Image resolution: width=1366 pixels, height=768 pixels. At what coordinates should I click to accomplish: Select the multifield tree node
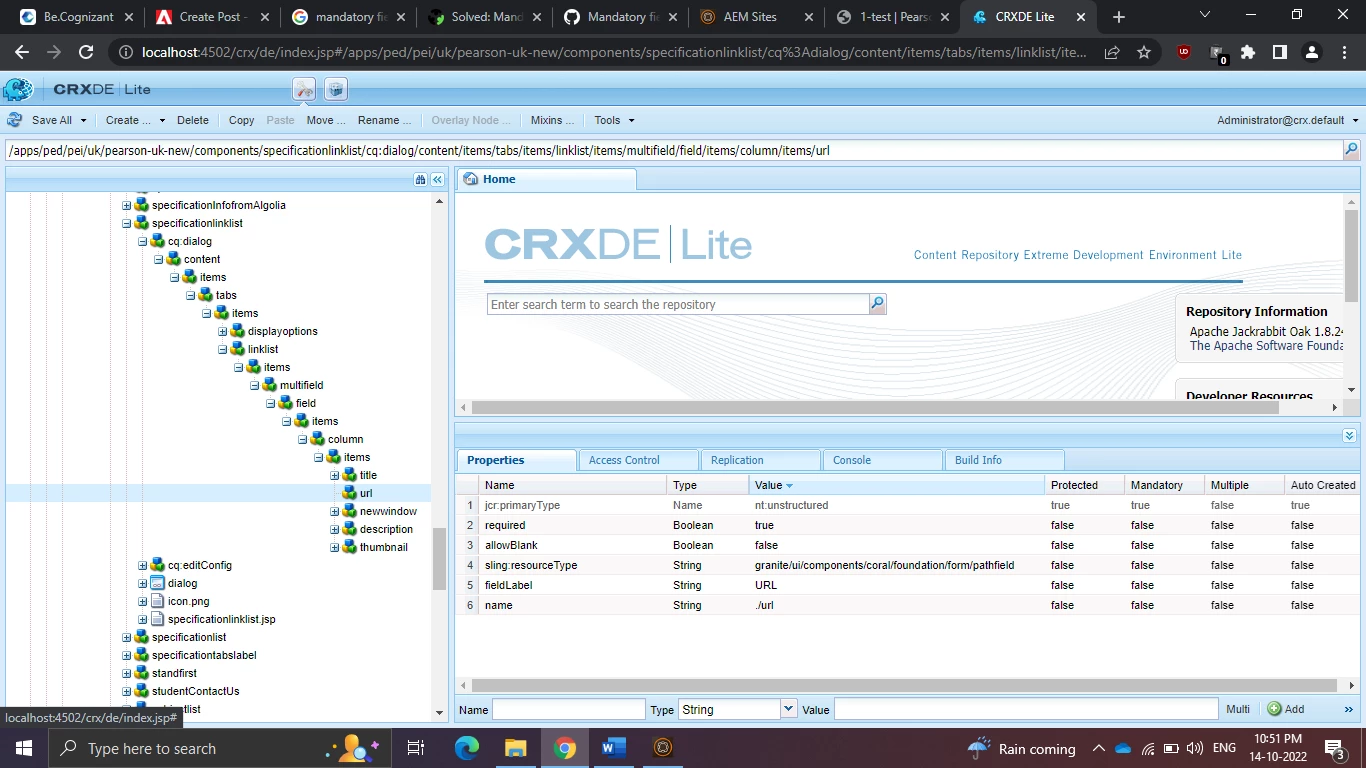301,385
